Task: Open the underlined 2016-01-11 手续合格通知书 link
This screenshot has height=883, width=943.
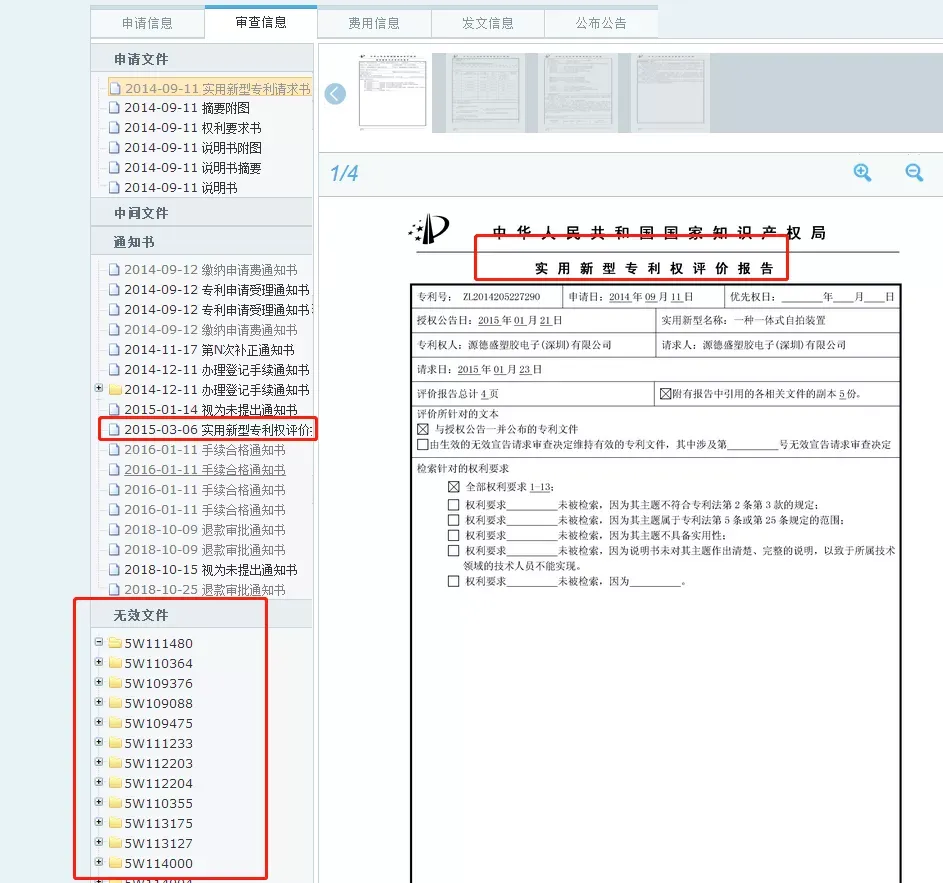Action: pos(204,470)
